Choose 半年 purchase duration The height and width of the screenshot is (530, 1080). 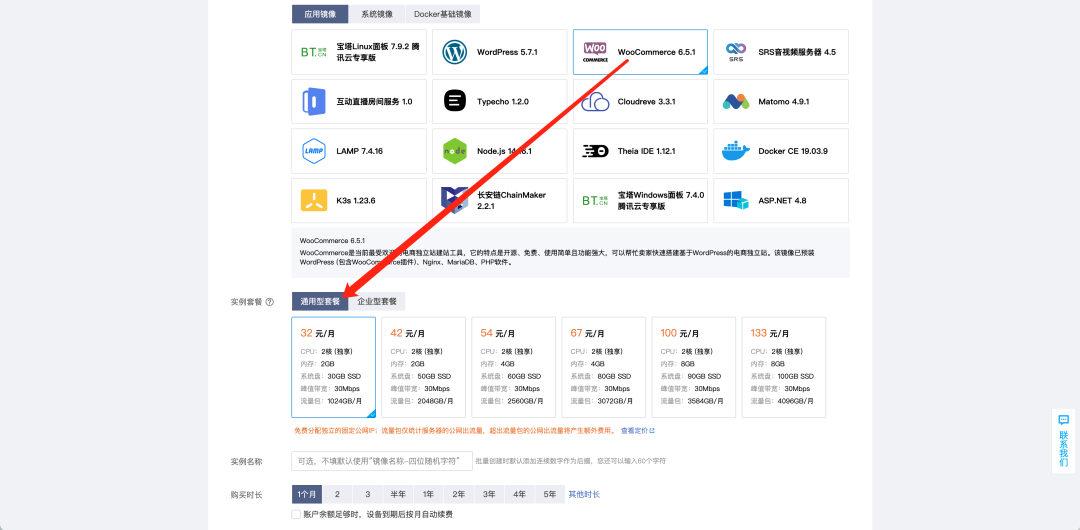click(398, 494)
